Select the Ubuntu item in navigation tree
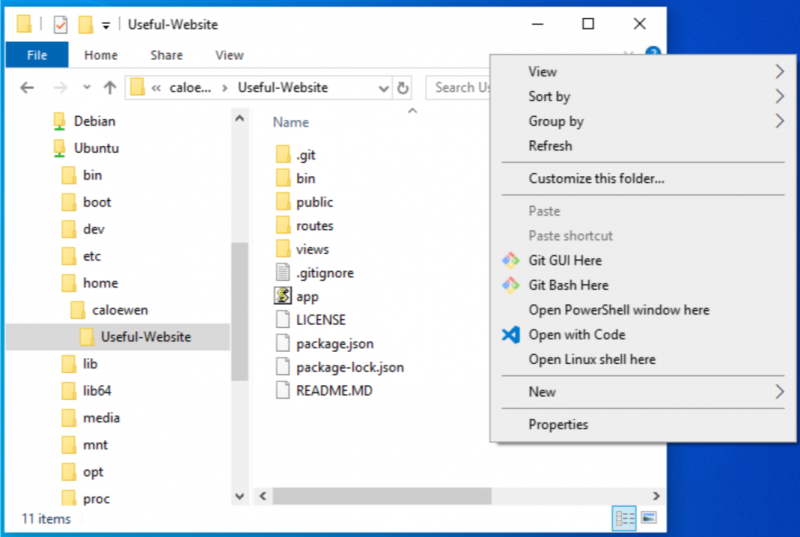Viewport: 800px width, 537px height. click(96, 148)
